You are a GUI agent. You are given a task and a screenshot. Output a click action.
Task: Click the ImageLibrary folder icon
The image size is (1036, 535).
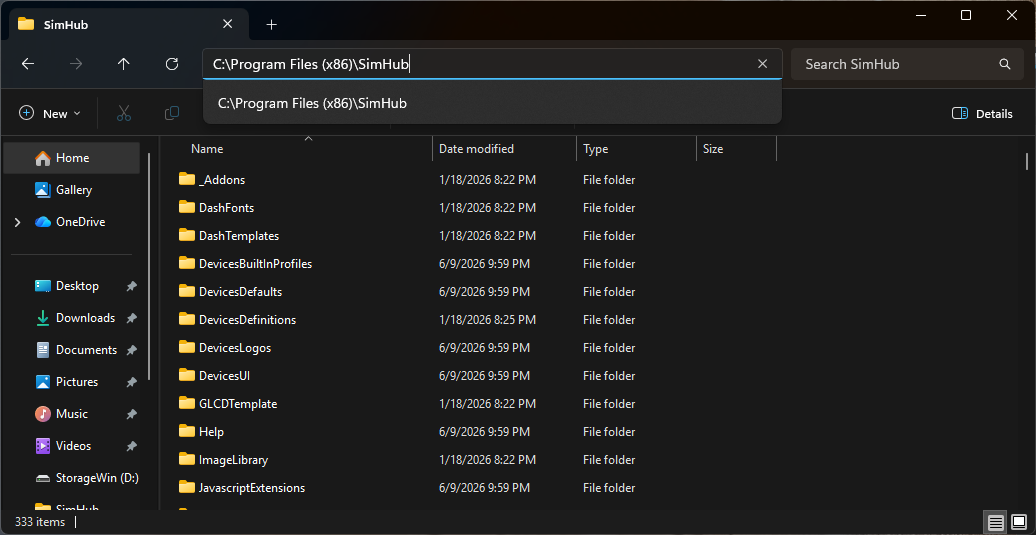click(x=187, y=459)
